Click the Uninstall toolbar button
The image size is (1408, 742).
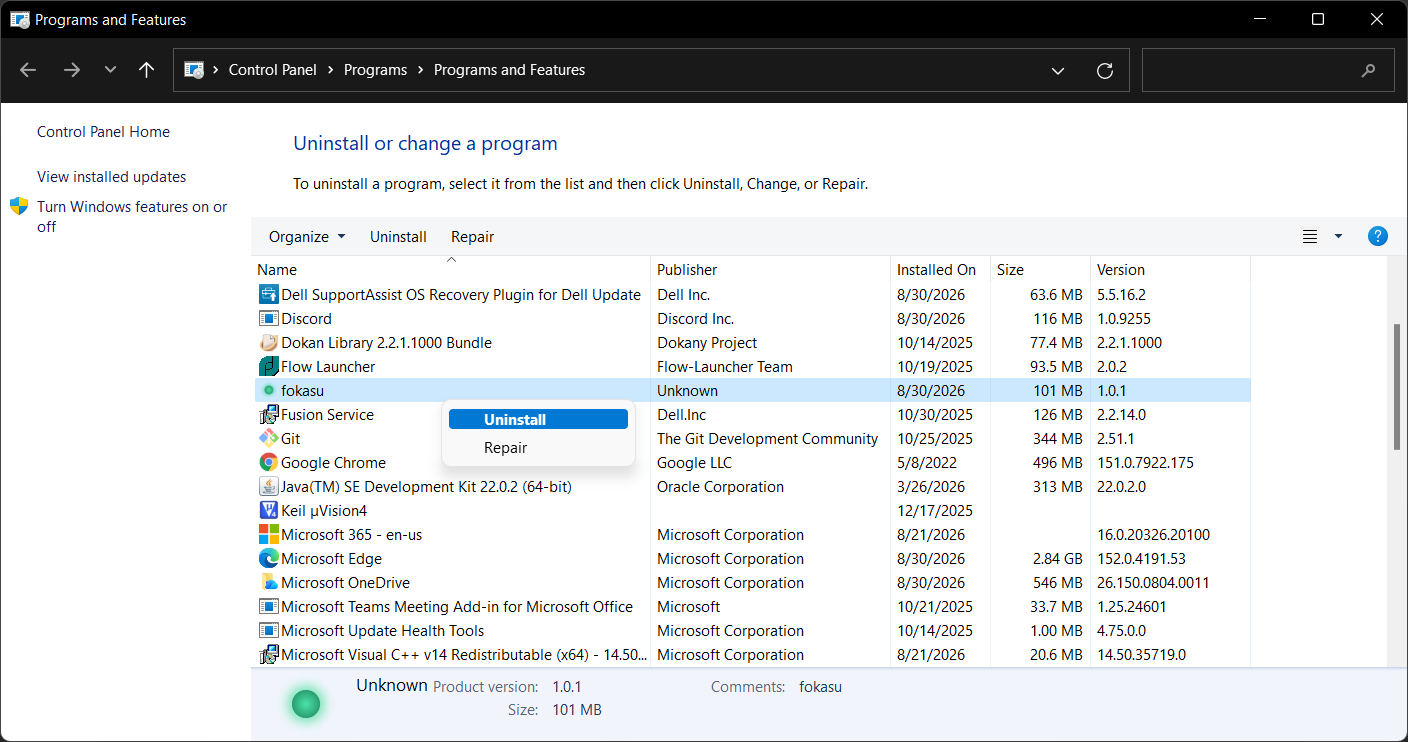tap(398, 237)
